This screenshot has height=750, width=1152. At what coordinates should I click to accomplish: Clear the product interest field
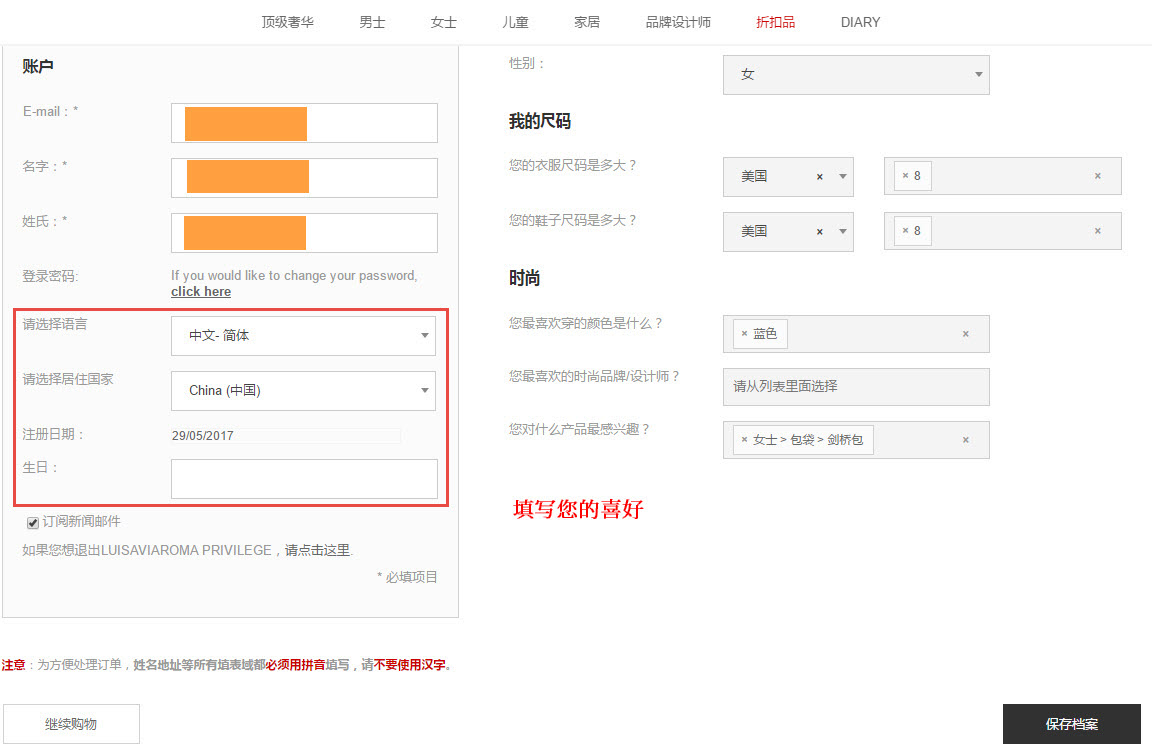pyautogui.click(x=965, y=439)
